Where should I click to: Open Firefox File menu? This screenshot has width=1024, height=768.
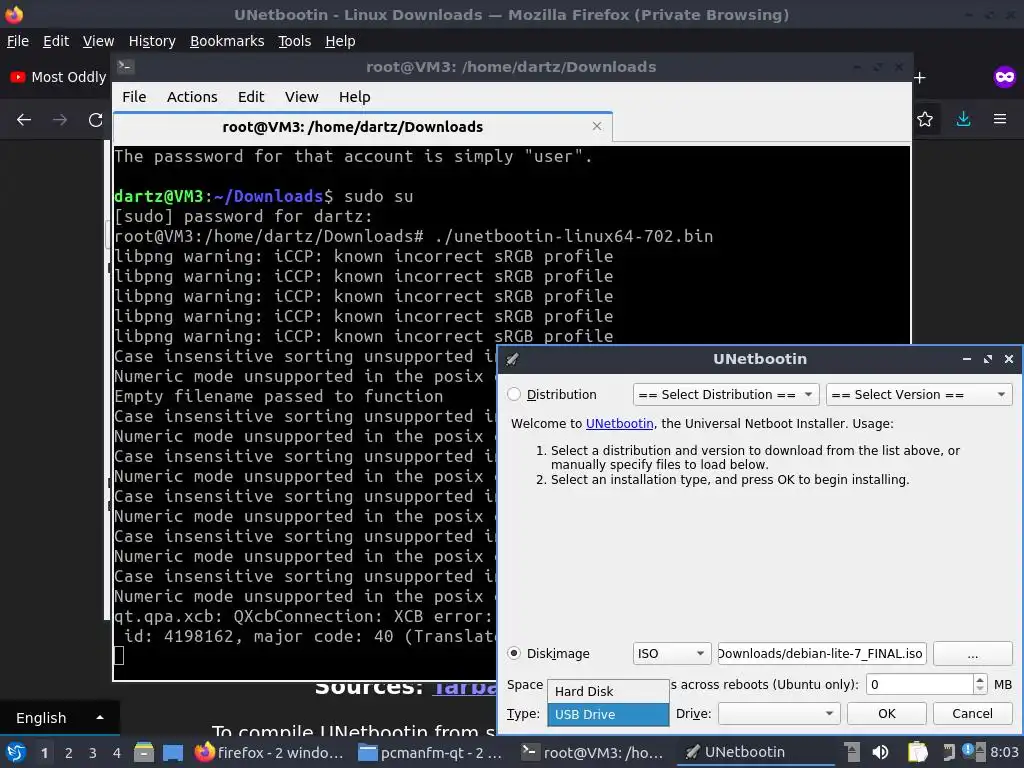tap(18, 41)
